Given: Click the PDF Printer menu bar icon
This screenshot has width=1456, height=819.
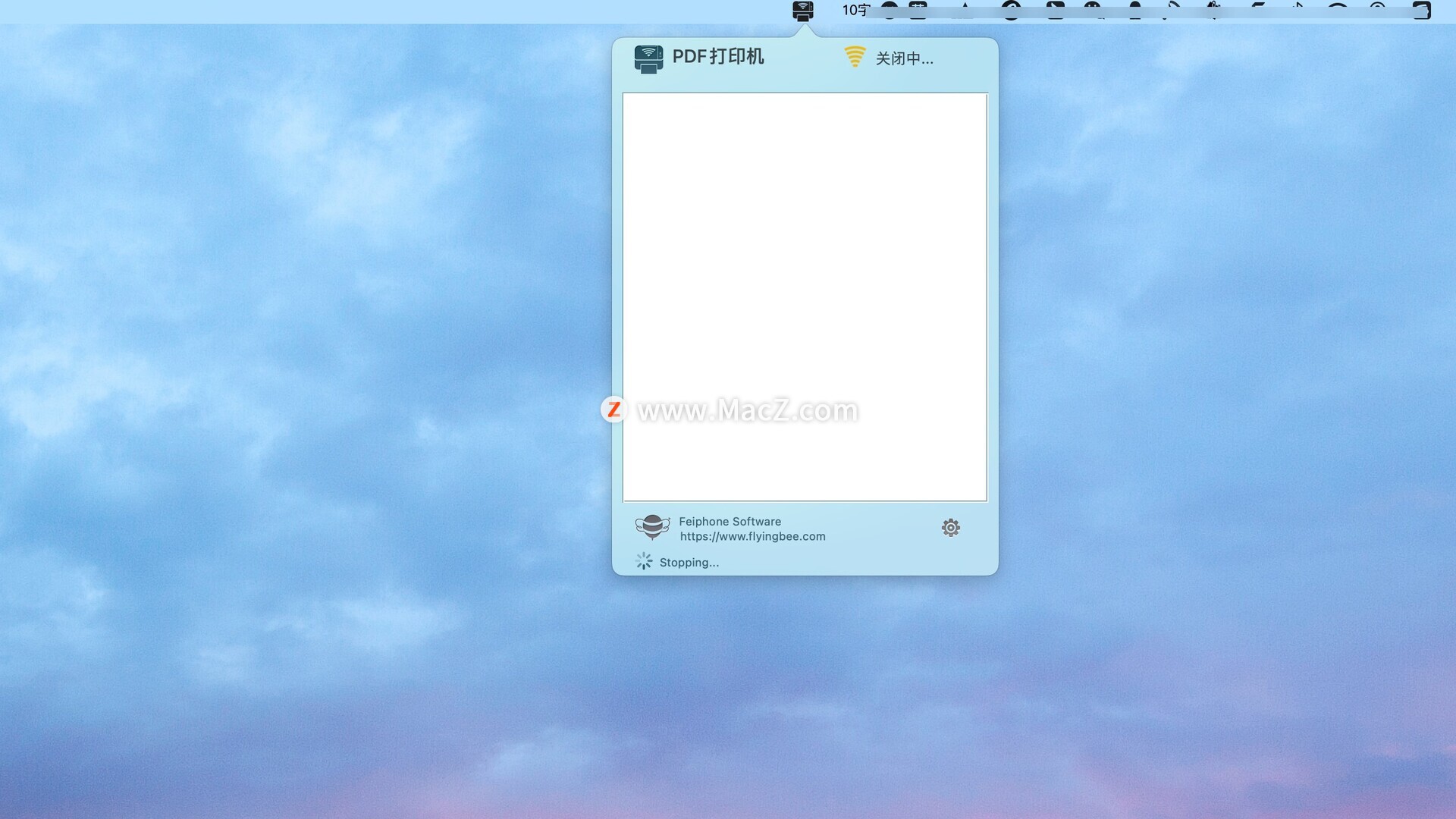Looking at the screenshot, I should [x=802, y=11].
